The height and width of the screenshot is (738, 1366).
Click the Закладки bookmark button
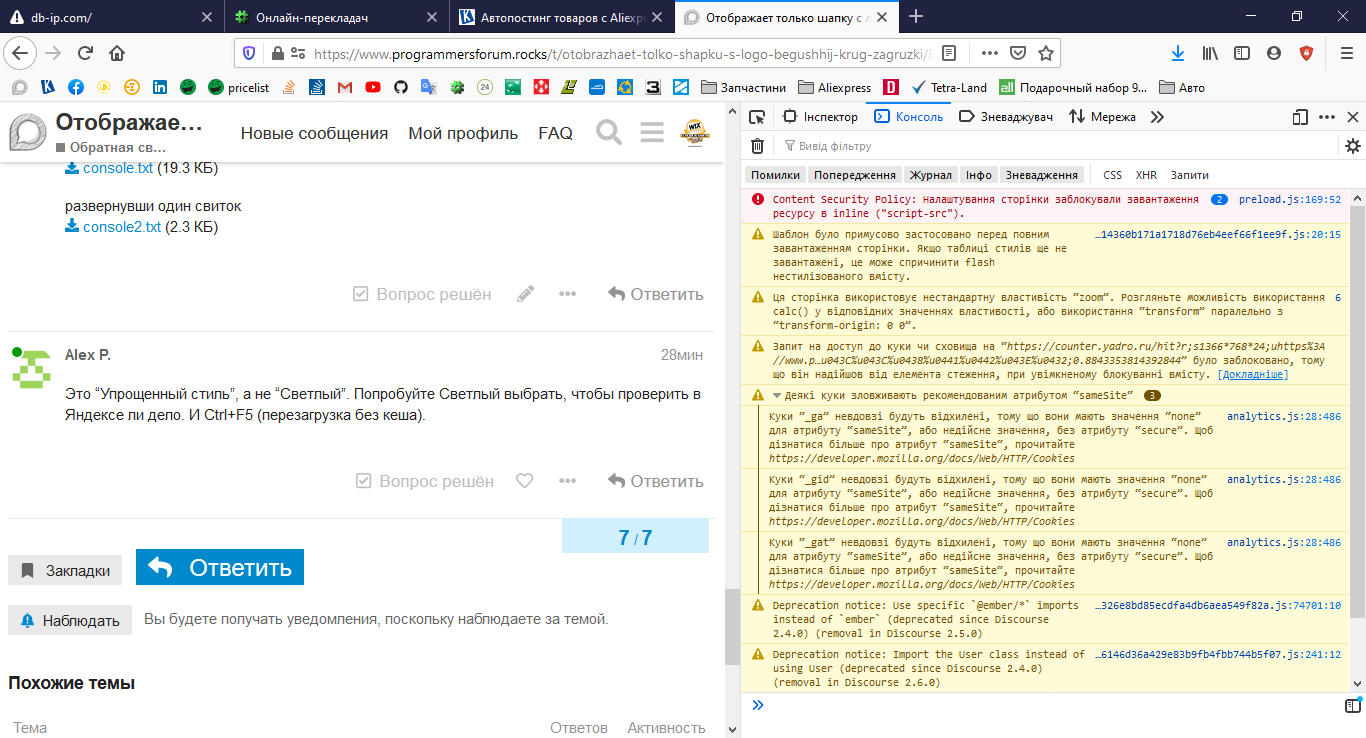tap(65, 570)
